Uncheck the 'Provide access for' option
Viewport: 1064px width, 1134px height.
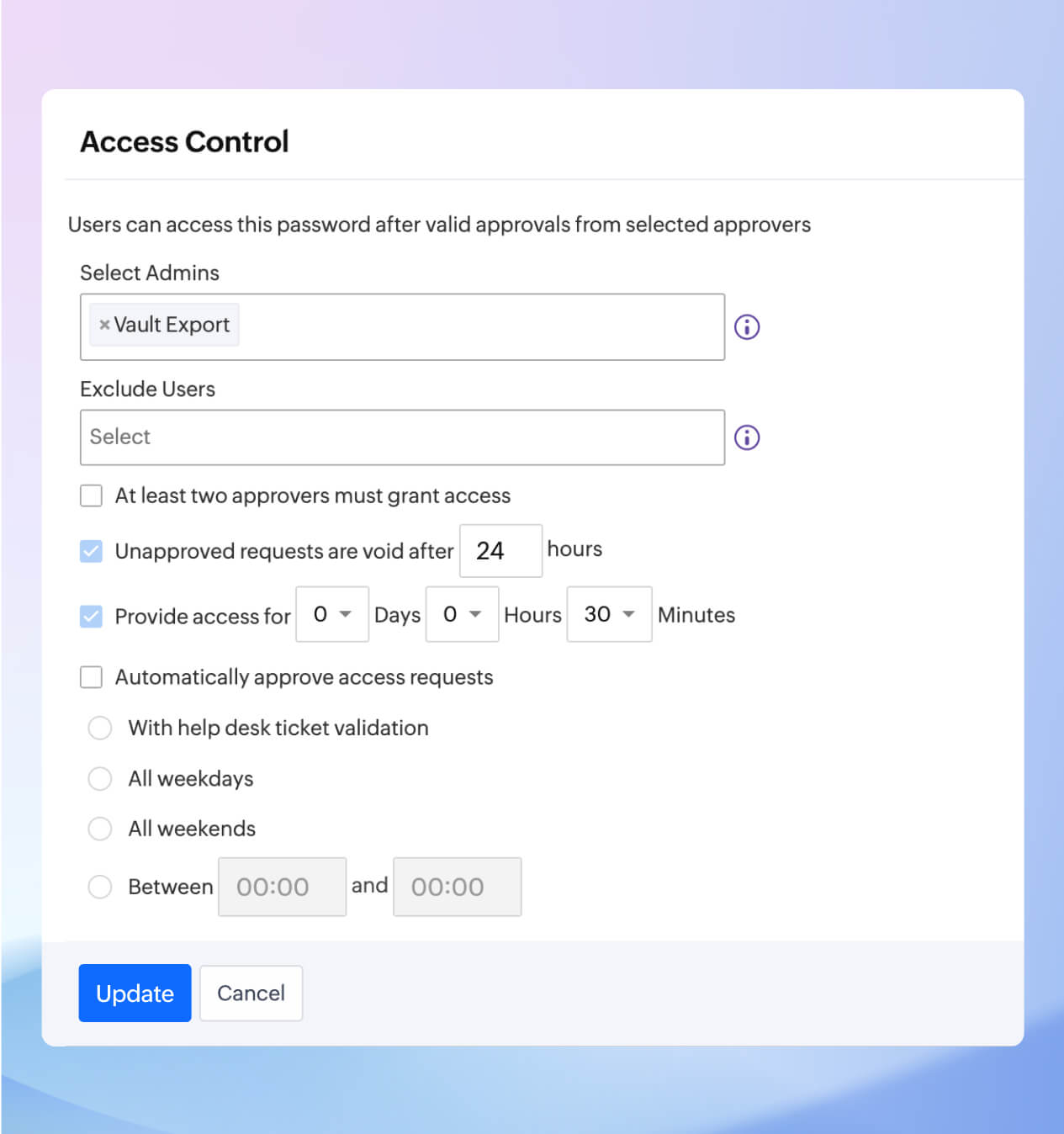(91, 617)
